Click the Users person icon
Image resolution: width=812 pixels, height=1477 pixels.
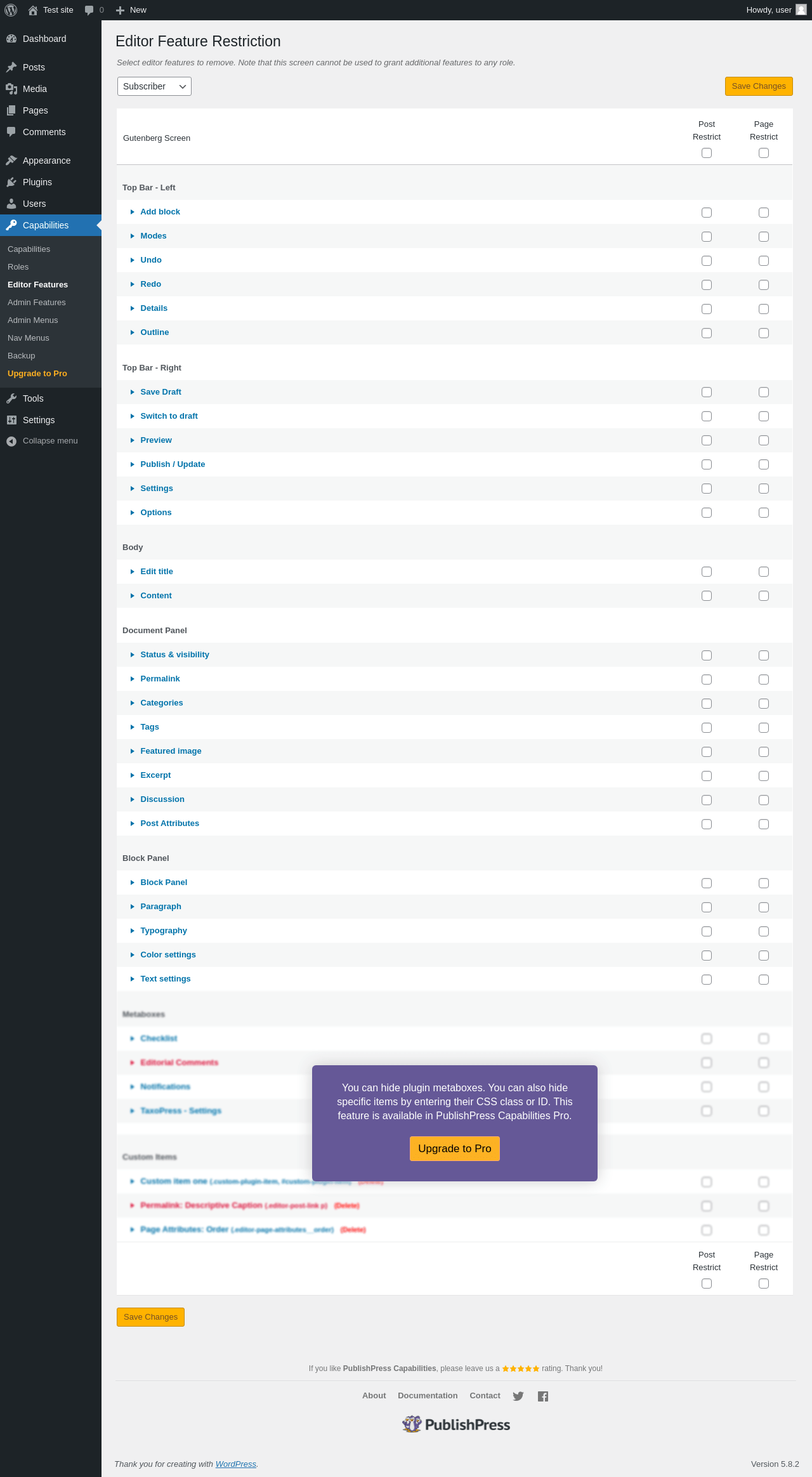pos(11,204)
